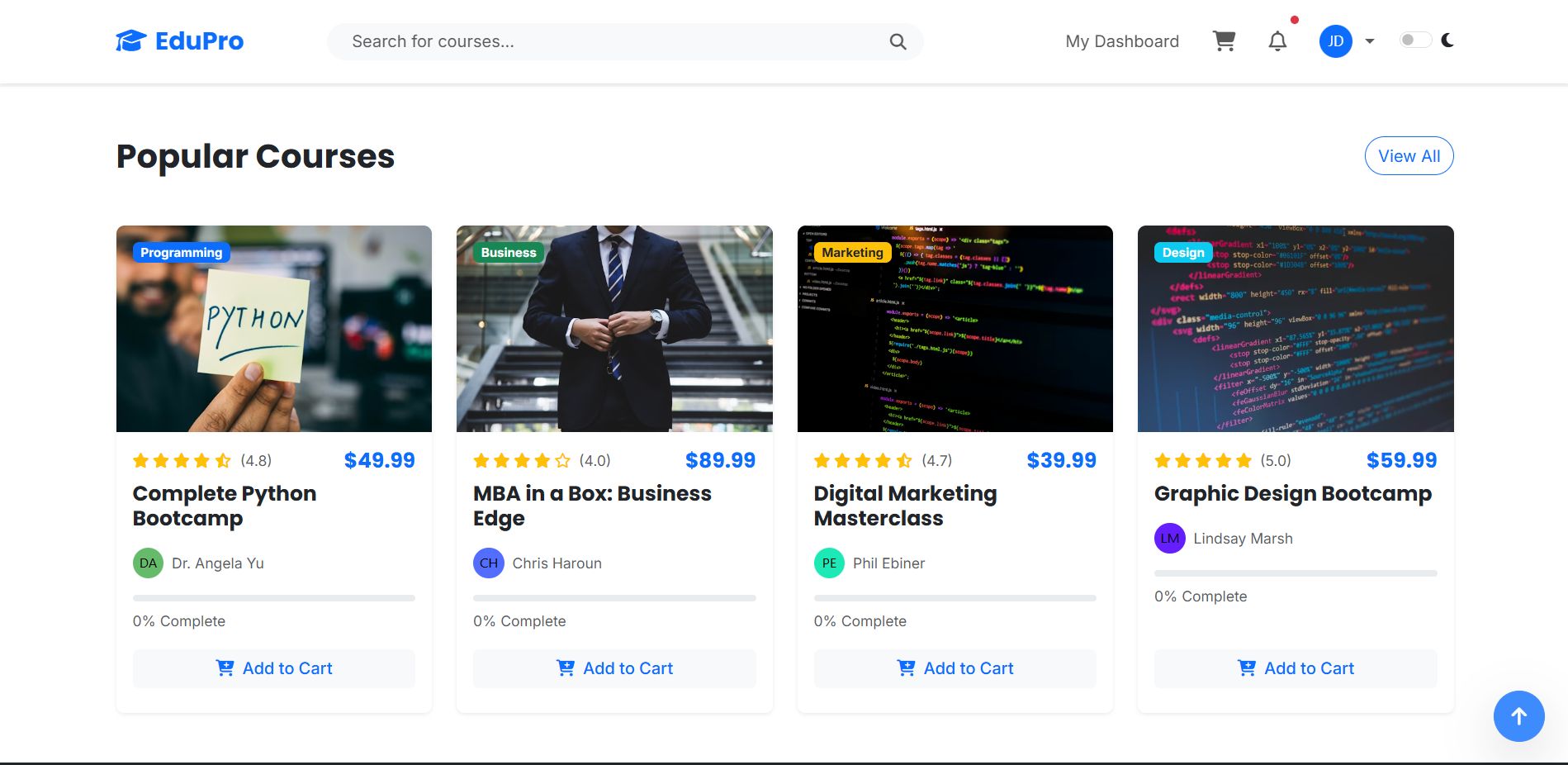This screenshot has width=1568, height=765.
Task: Click the search magnifier icon
Action: pos(898,42)
